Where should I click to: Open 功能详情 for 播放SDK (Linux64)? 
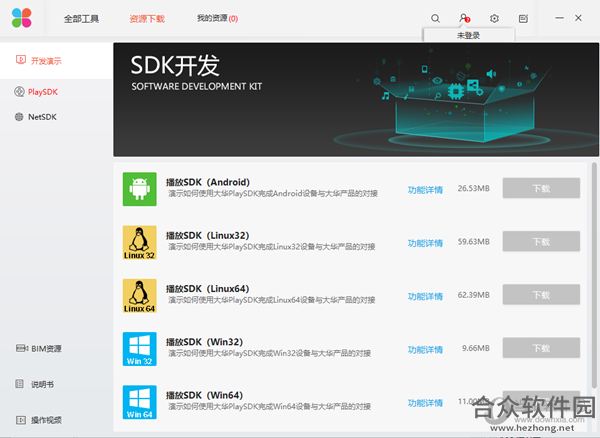[425, 296]
